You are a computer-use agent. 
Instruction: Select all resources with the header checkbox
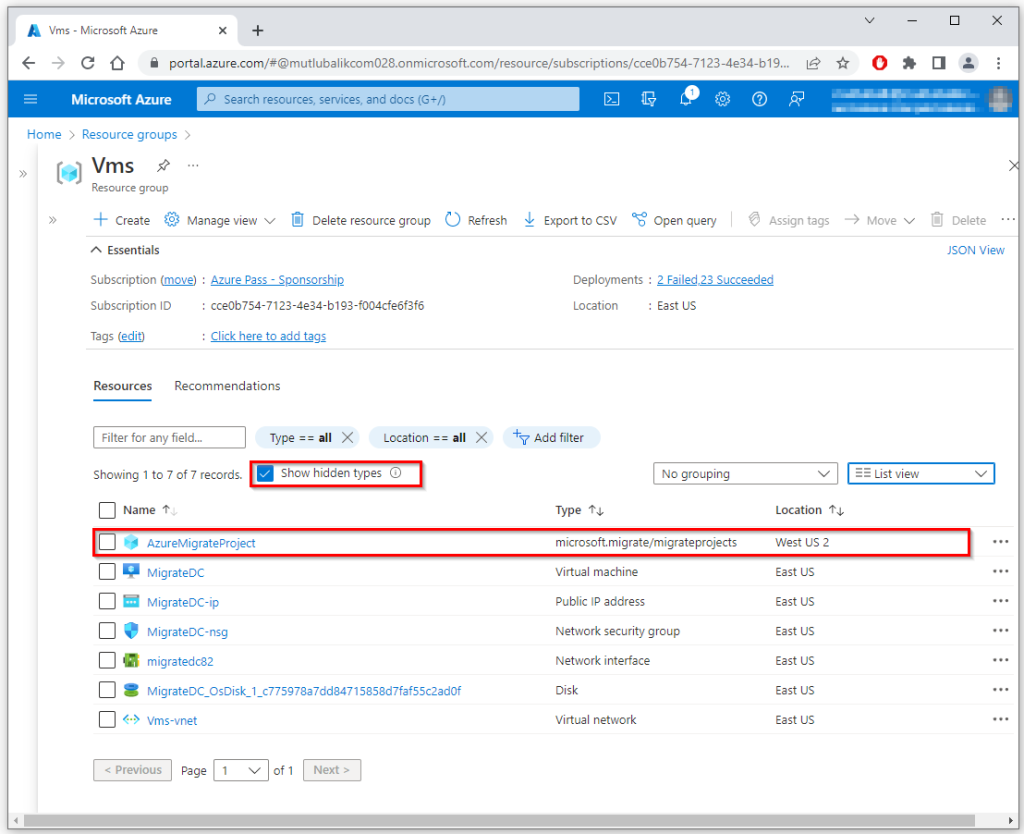[x=107, y=510]
